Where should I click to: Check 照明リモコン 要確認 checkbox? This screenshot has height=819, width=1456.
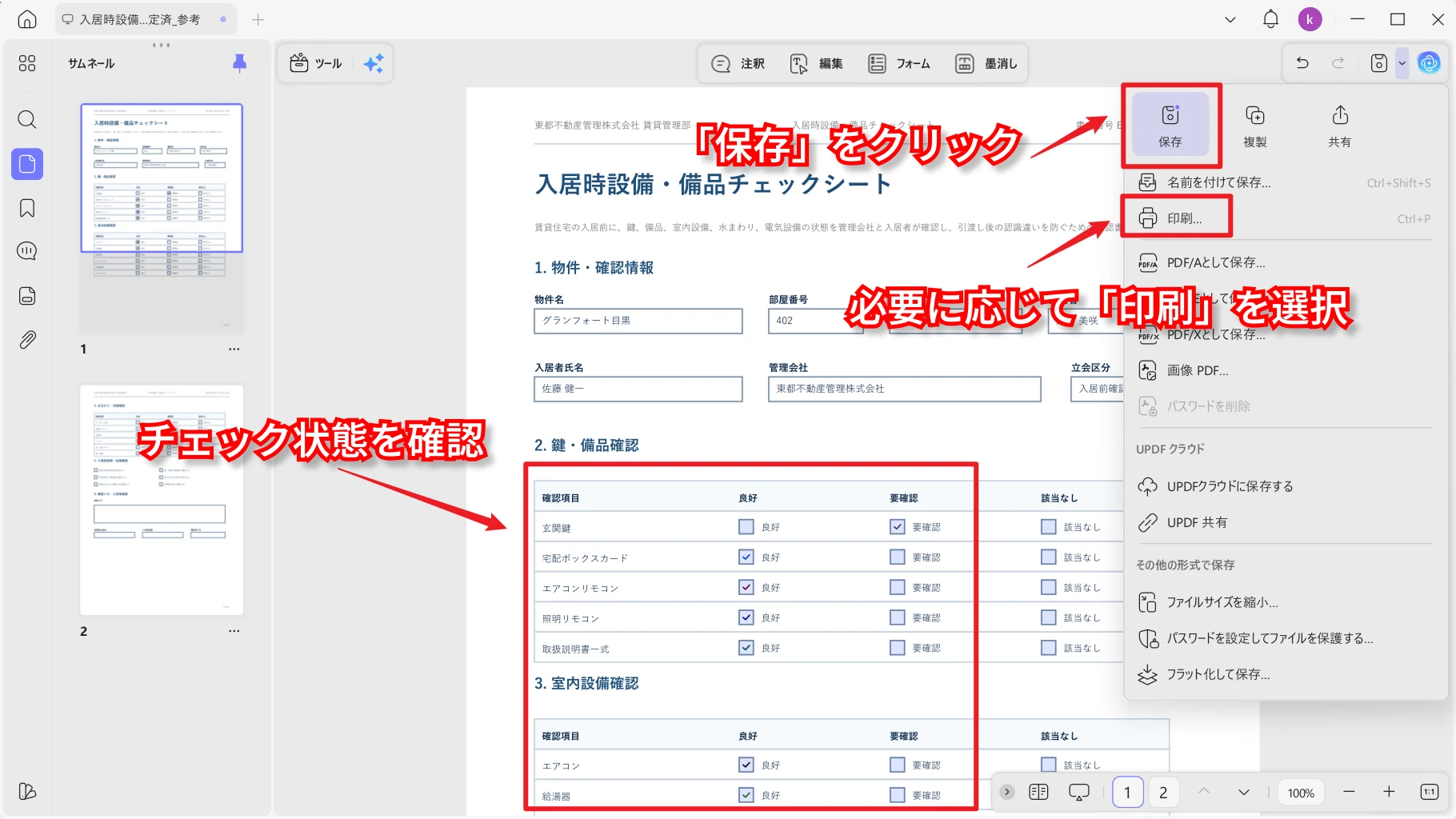pos(898,617)
